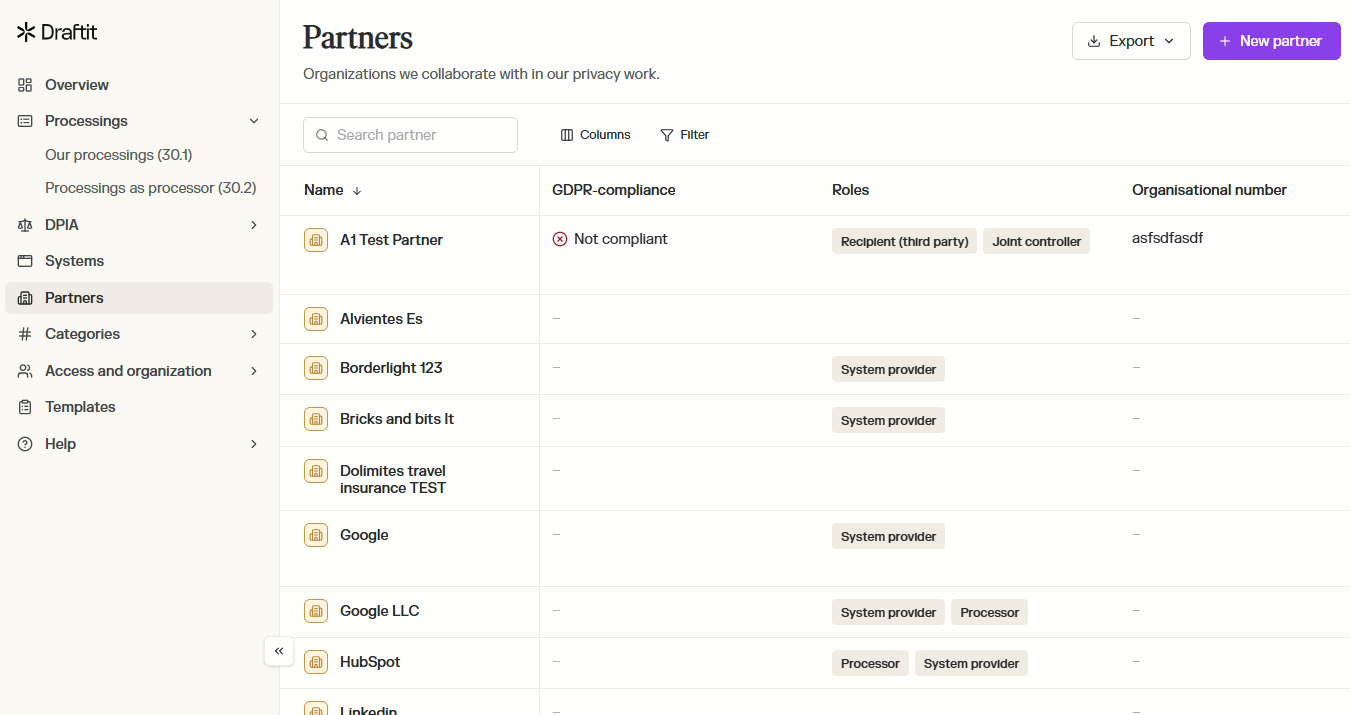Open the Filter options
This screenshot has height=715, width=1350.
(x=685, y=135)
